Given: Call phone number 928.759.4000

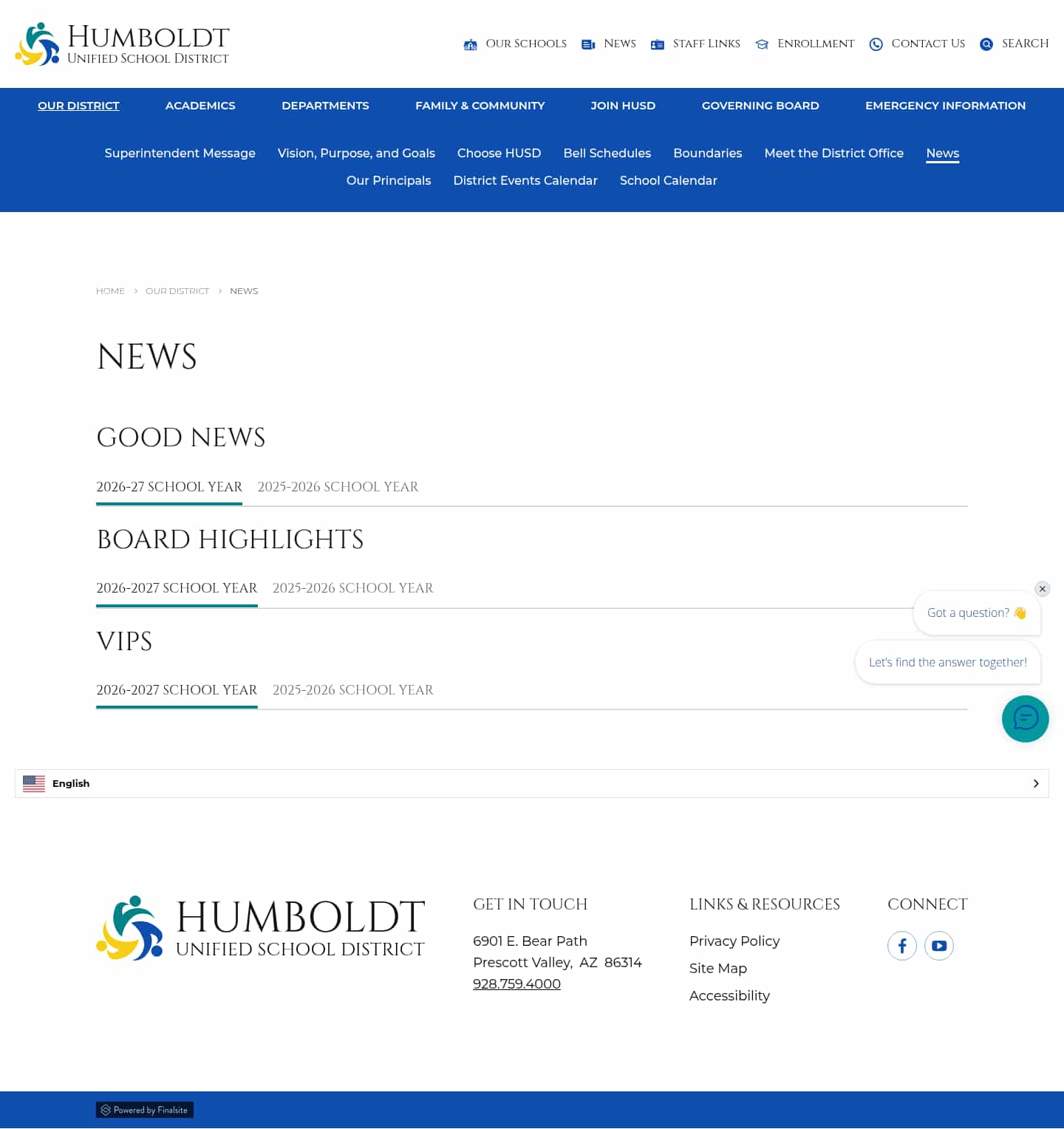Looking at the screenshot, I should [x=516, y=984].
